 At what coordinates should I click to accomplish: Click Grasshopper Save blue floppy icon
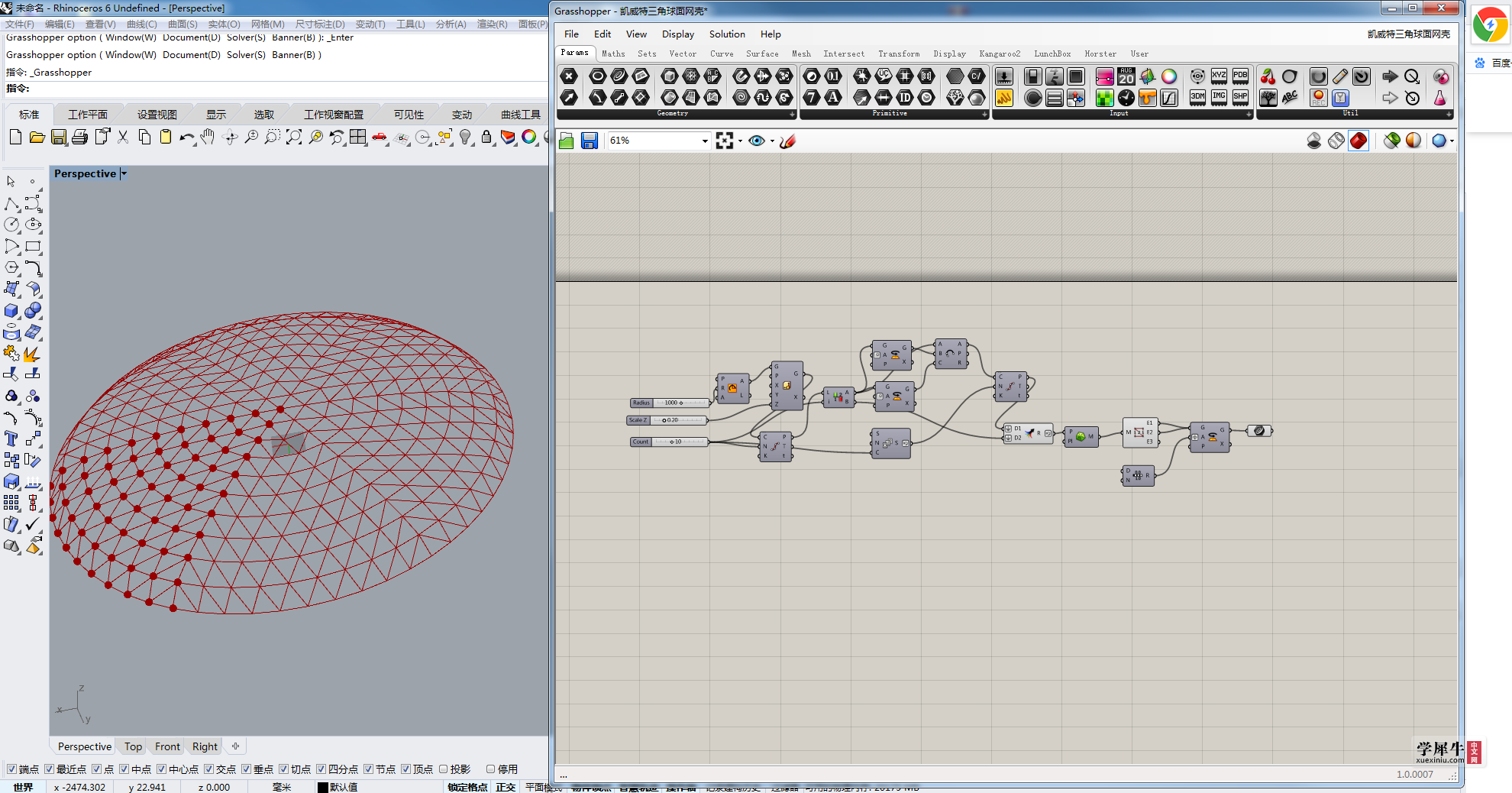pyautogui.click(x=589, y=141)
